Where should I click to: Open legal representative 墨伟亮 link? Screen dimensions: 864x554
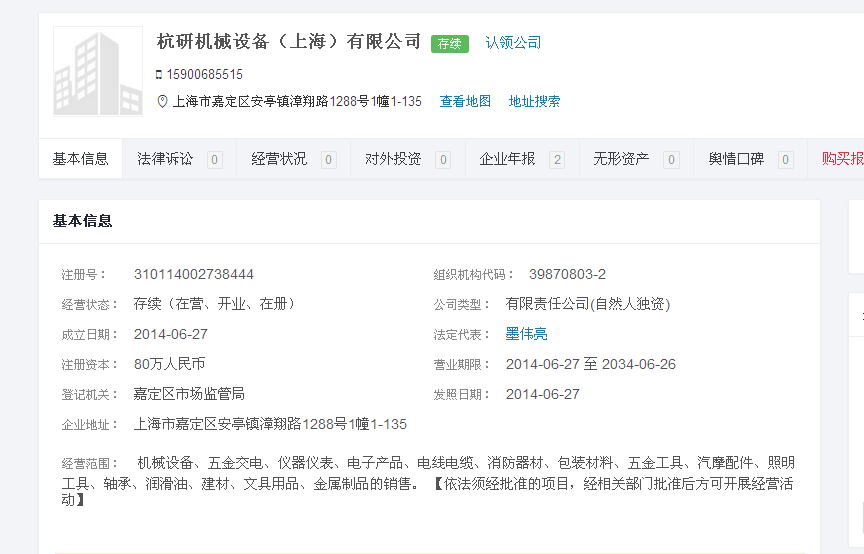[x=526, y=334]
